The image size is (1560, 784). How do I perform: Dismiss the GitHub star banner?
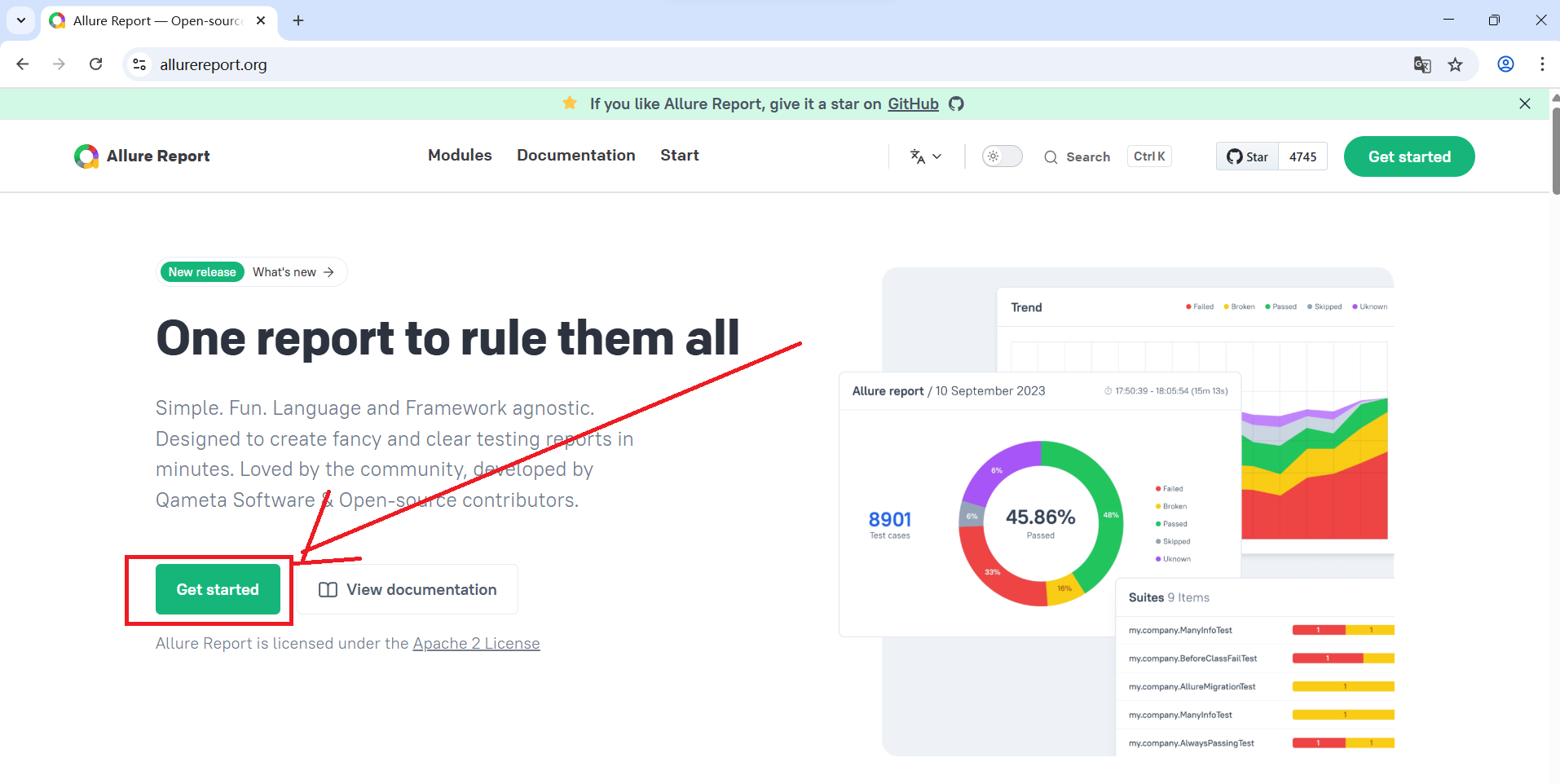pyautogui.click(x=1525, y=104)
